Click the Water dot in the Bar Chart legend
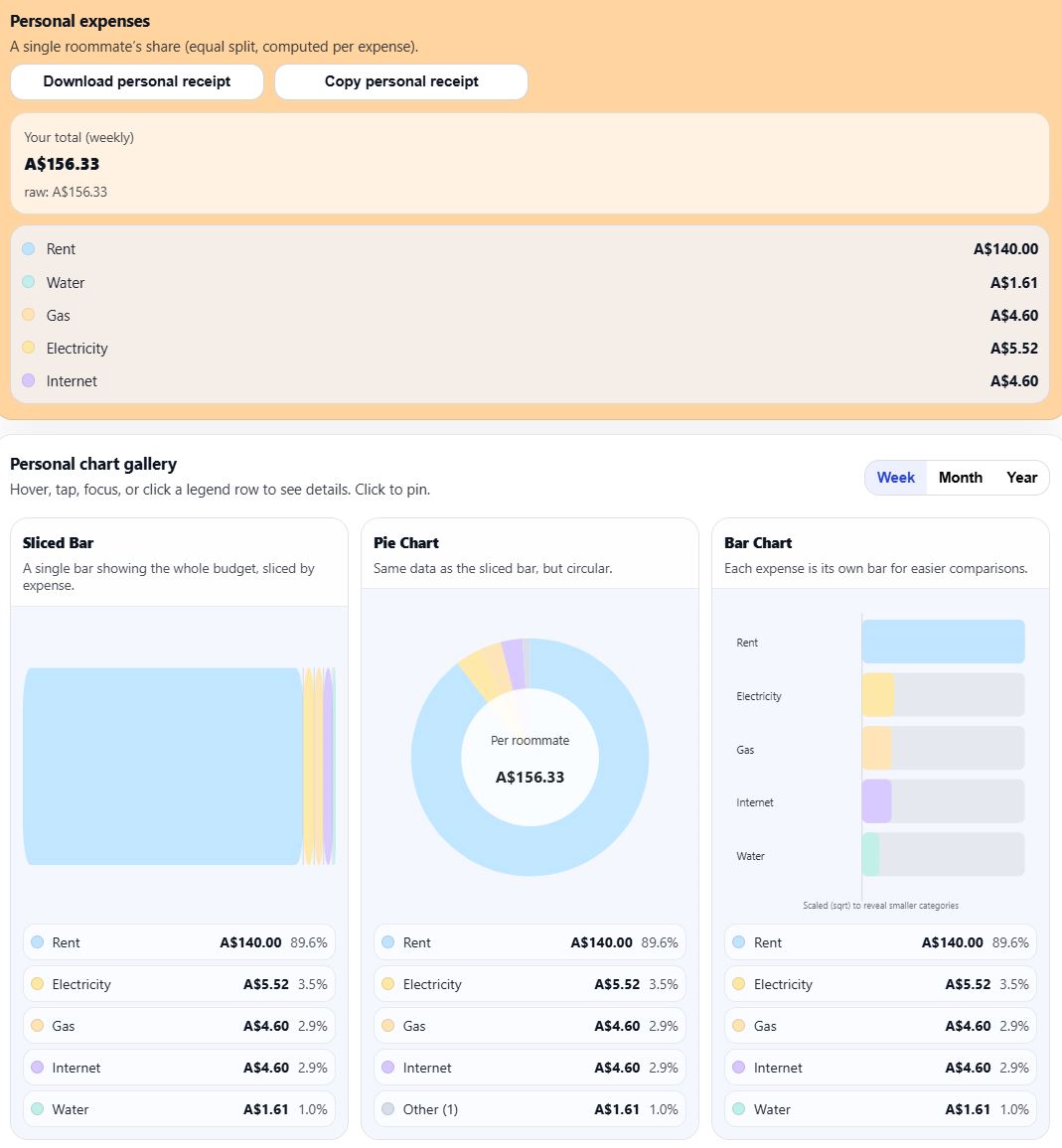This screenshot has width=1062, height=1148. click(x=738, y=1109)
